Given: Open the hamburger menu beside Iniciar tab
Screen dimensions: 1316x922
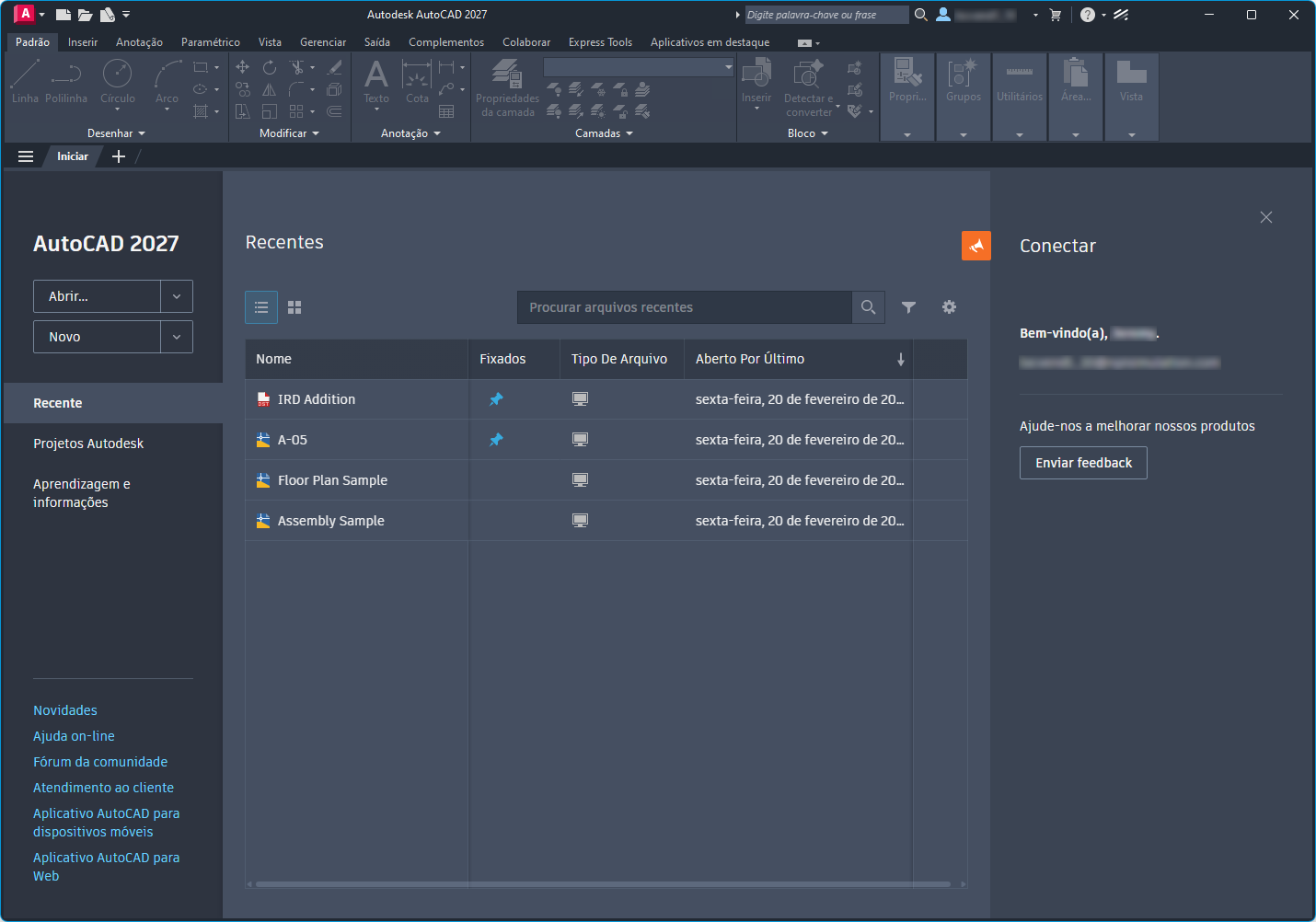Looking at the screenshot, I should [x=26, y=156].
